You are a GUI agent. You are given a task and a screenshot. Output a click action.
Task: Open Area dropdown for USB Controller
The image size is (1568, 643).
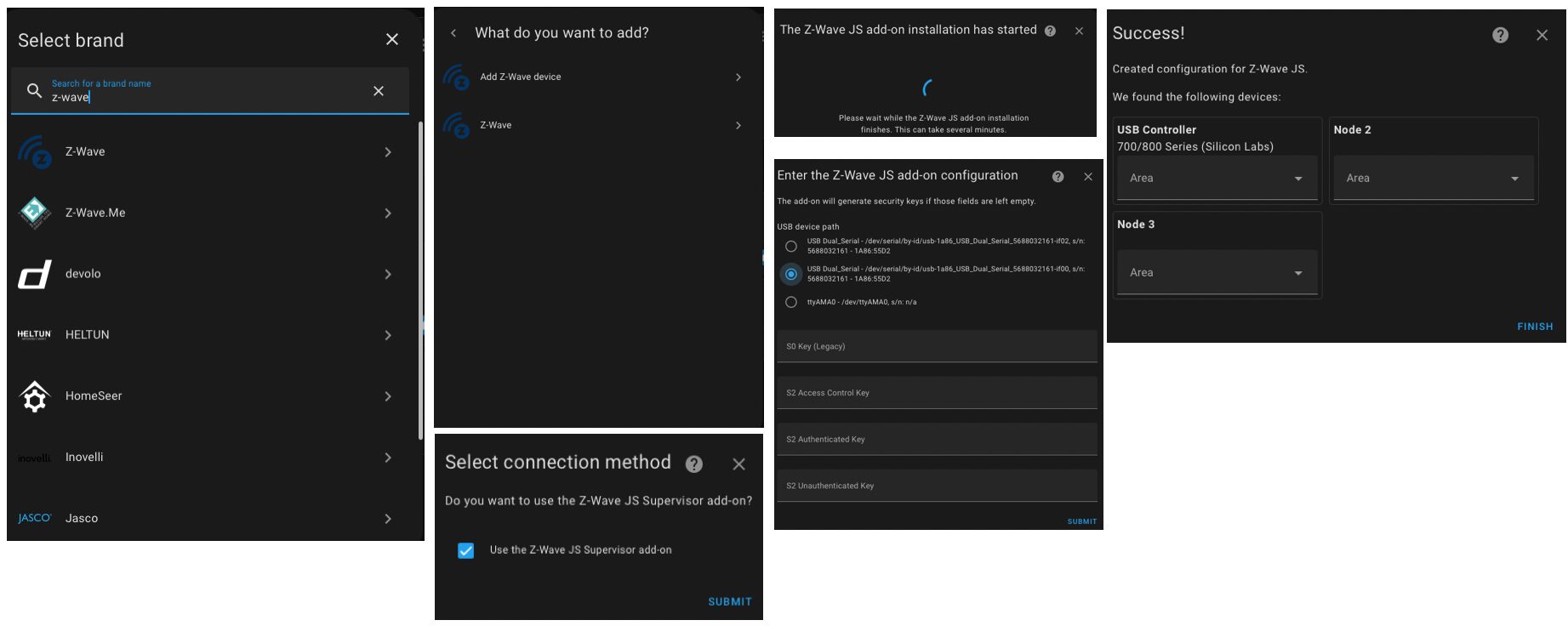click(1217, 178)
